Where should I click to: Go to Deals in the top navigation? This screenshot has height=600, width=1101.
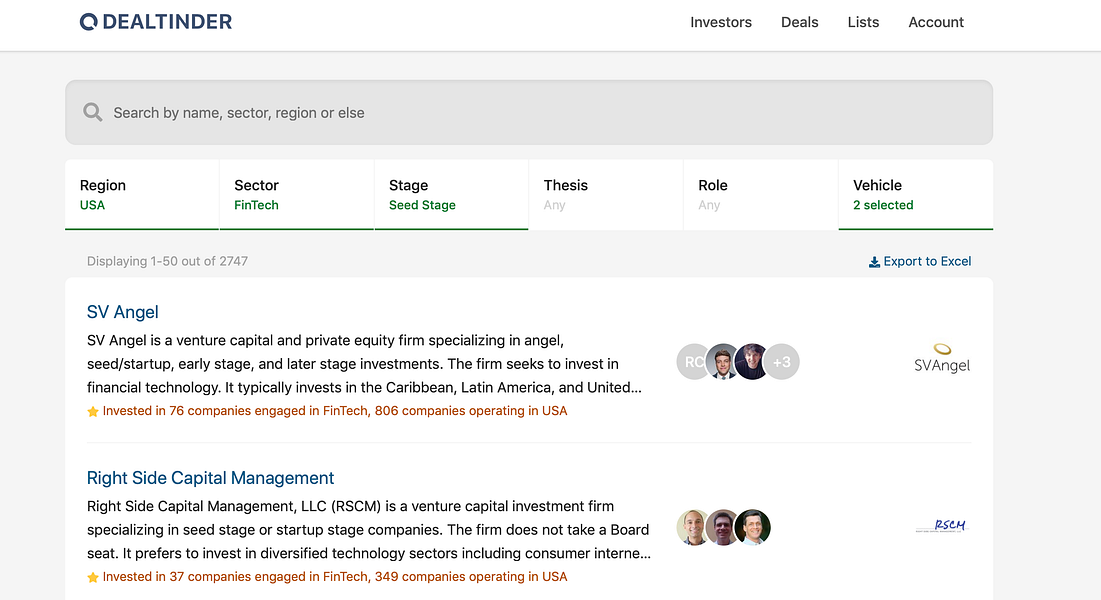799,22
